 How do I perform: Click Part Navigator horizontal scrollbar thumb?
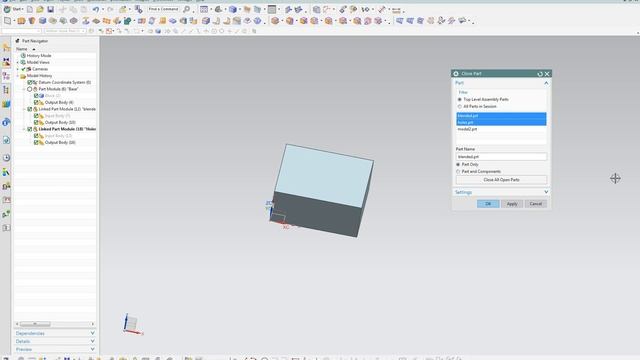tap(35, 324)
